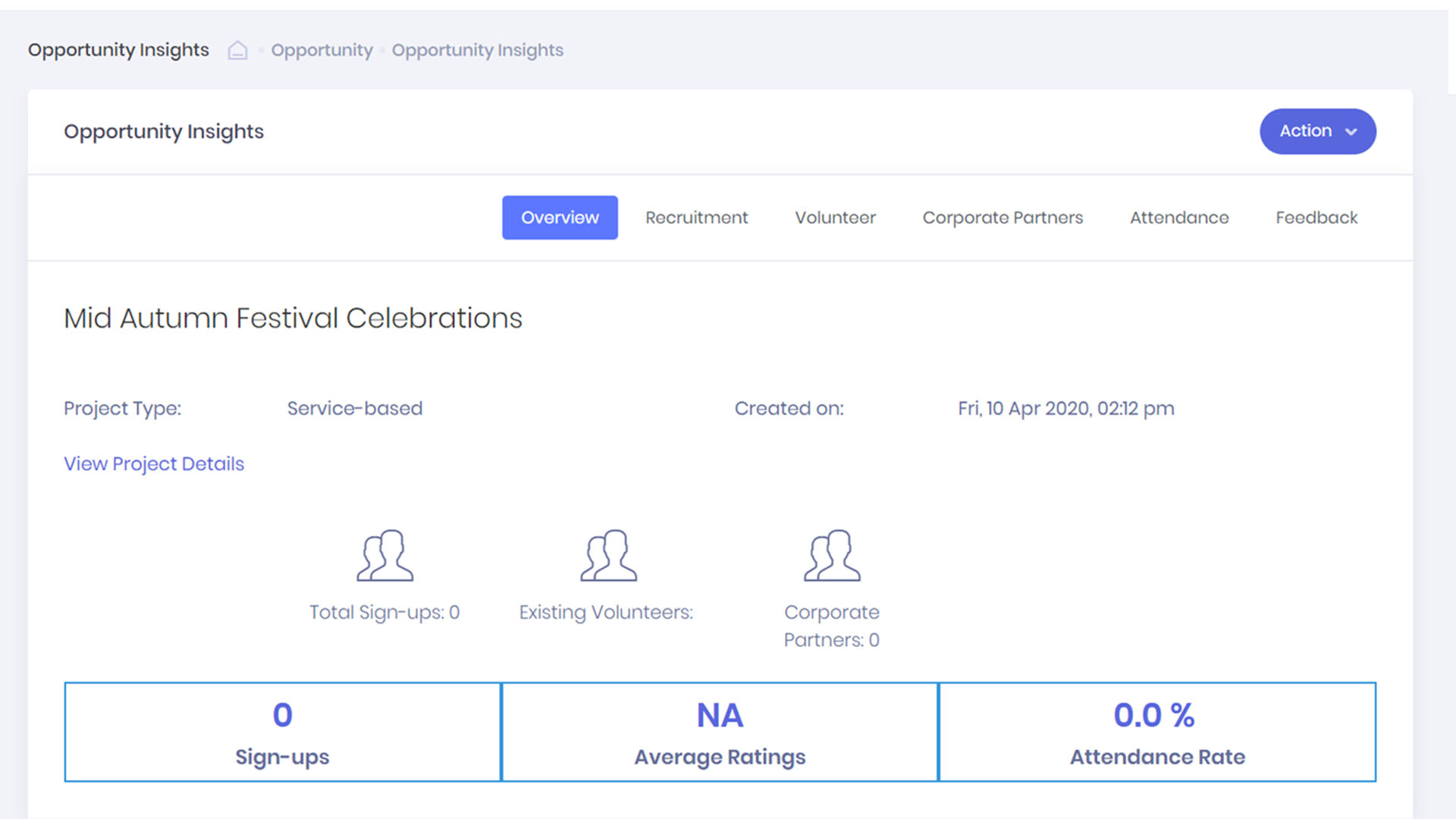
Task: Click the home breadcrumb icon
Action: click(x=237, y=50)
